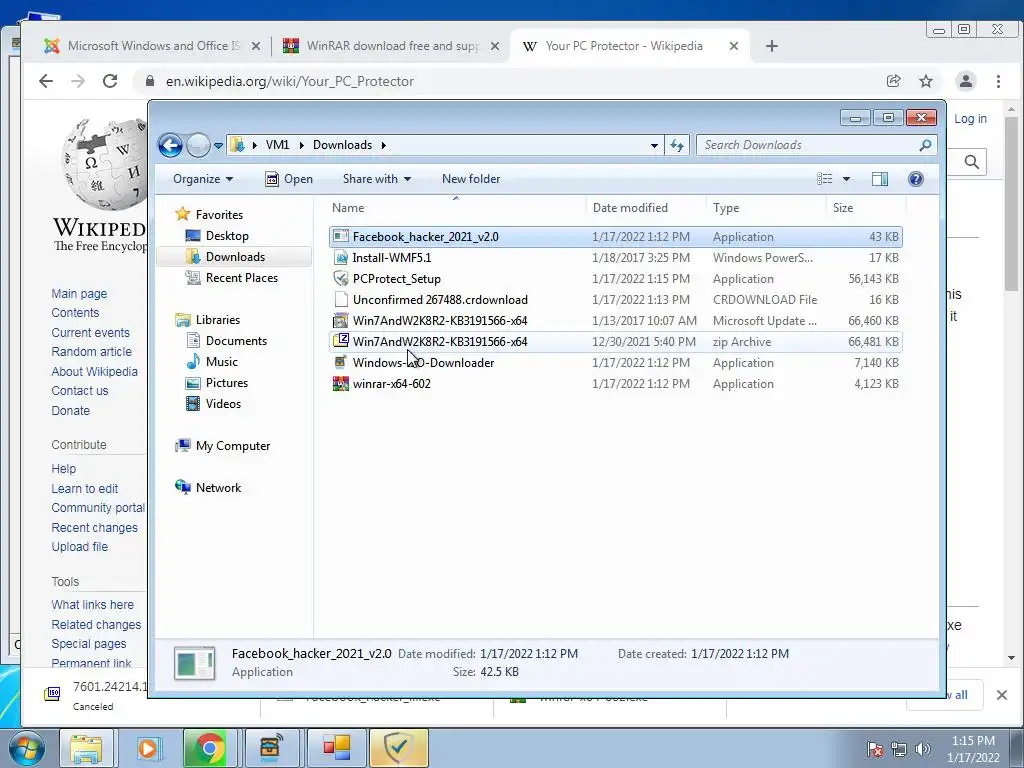1024x768 pixels.
Task: Open the Organize menu
Action: [202, 179]
